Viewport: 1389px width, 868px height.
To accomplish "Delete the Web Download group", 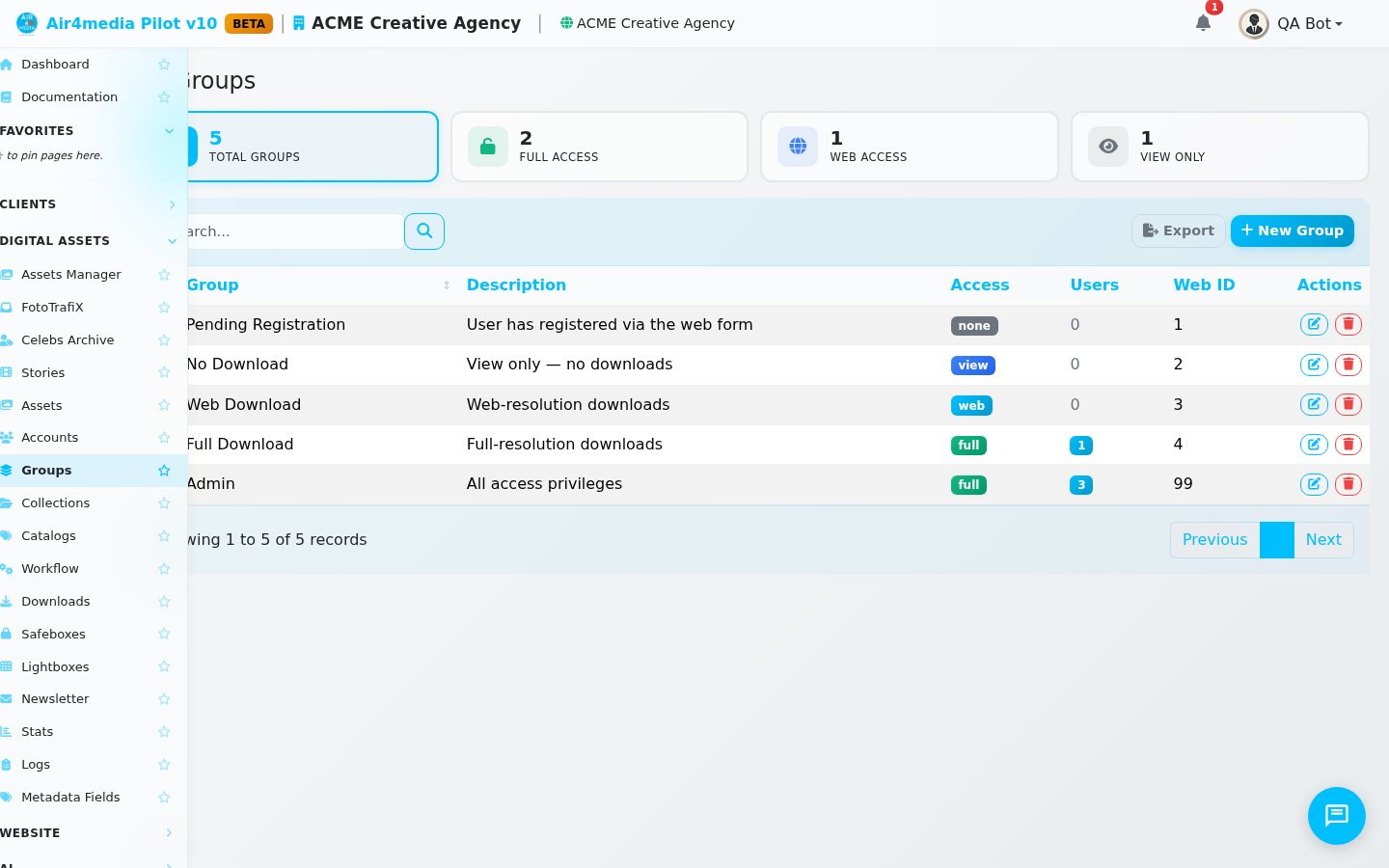I will tap(1348, 405).
